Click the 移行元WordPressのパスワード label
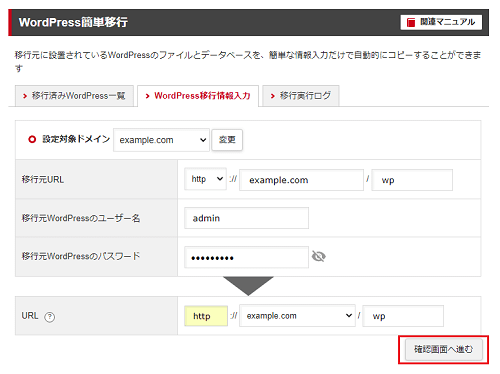 [81, 256]
